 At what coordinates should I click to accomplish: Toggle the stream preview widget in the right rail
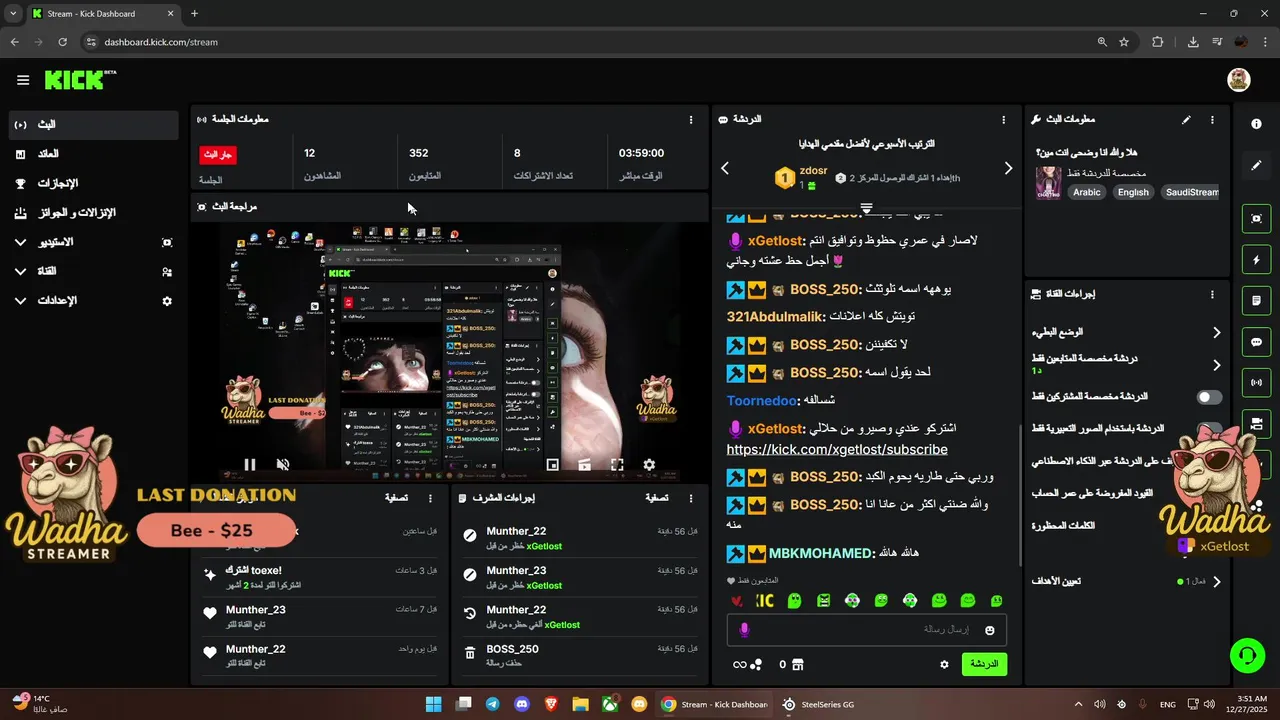(1256, 219)
